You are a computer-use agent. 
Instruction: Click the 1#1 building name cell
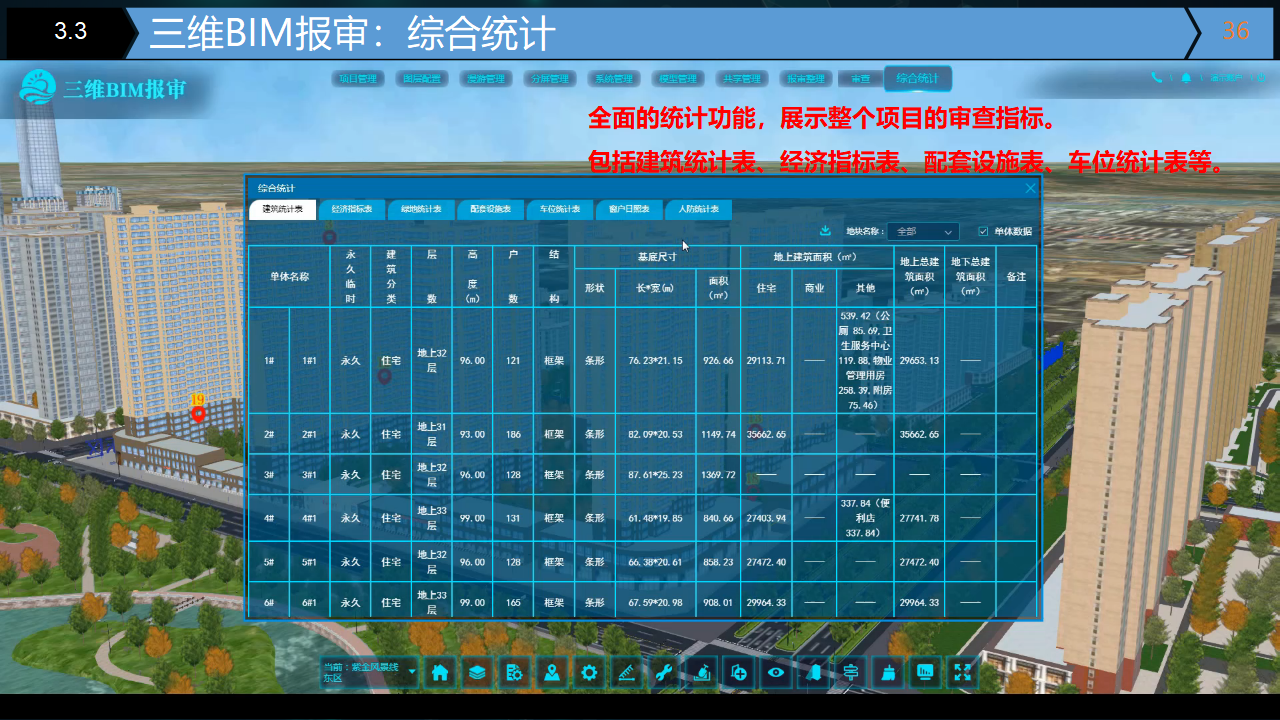[309, 360]
